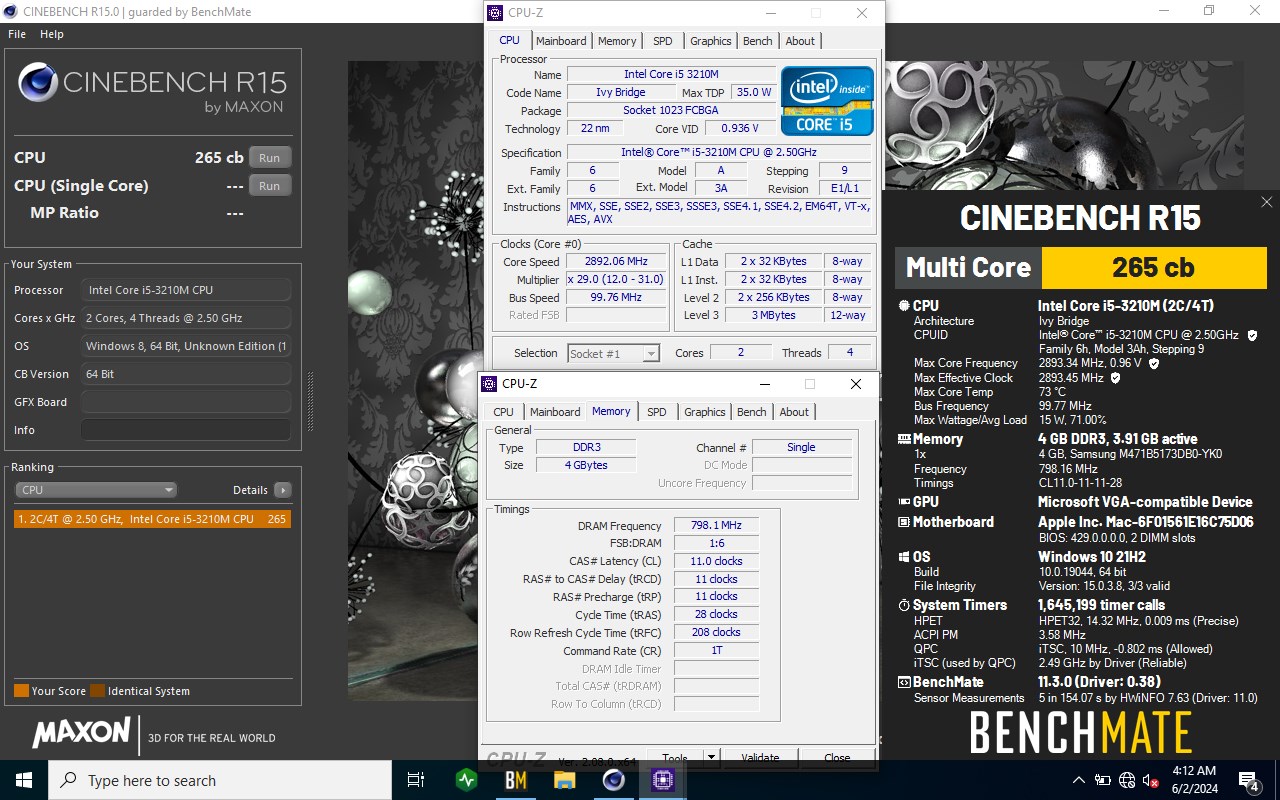Click the Intel Core i5 logo in CPU-Z
1280x800 pixels.
827,101
